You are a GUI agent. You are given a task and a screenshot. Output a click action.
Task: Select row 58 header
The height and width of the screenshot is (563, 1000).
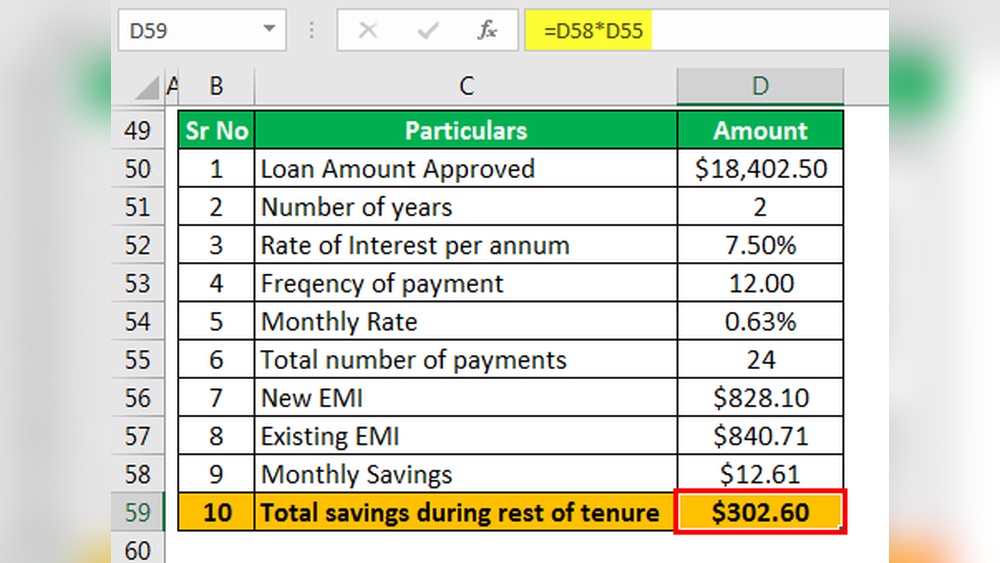coord(138,474)
